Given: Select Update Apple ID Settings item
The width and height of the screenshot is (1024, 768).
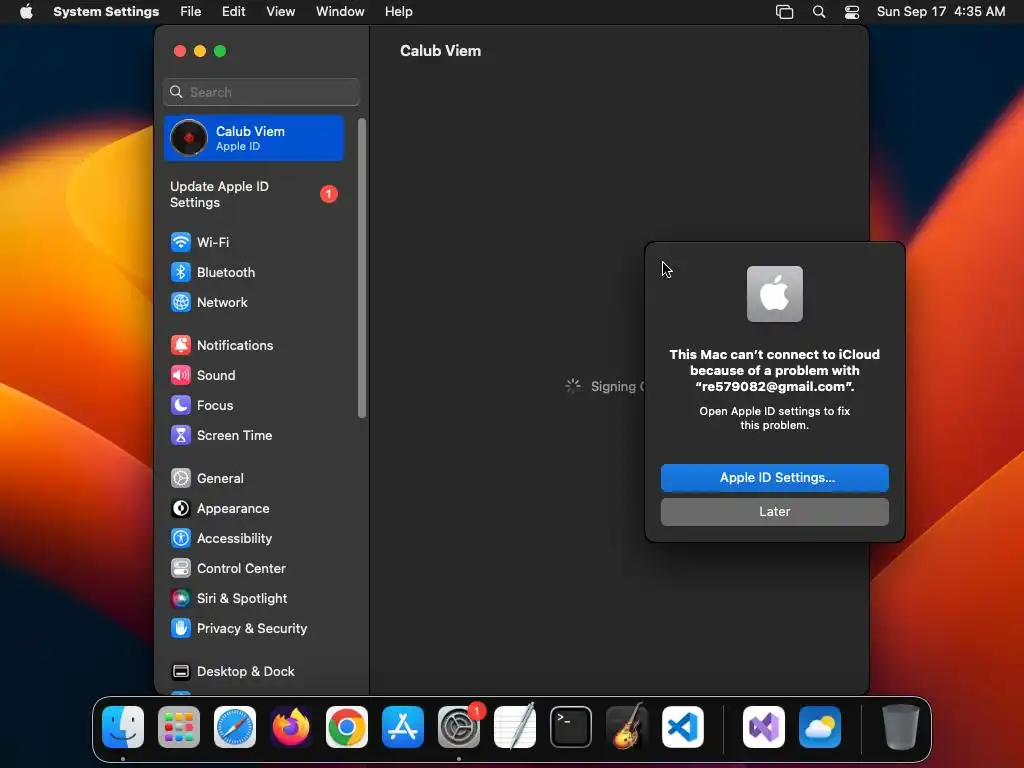Looking at the screenshot, I should tap(254, 195).
